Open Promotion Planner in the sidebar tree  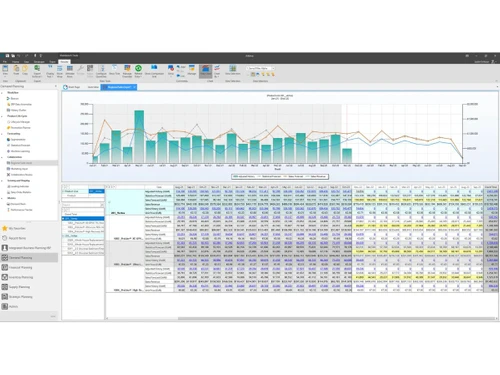19,128
